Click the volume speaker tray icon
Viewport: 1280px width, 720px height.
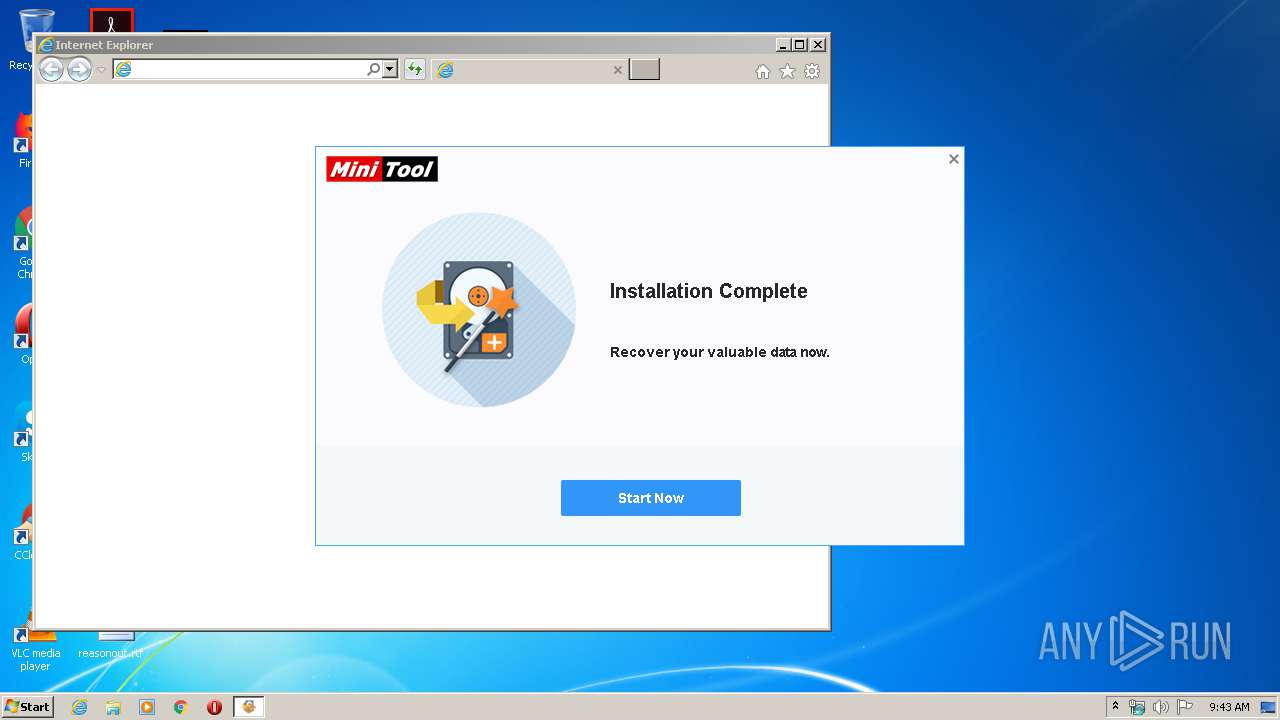pyautogui.click(x=1161, y=707)
